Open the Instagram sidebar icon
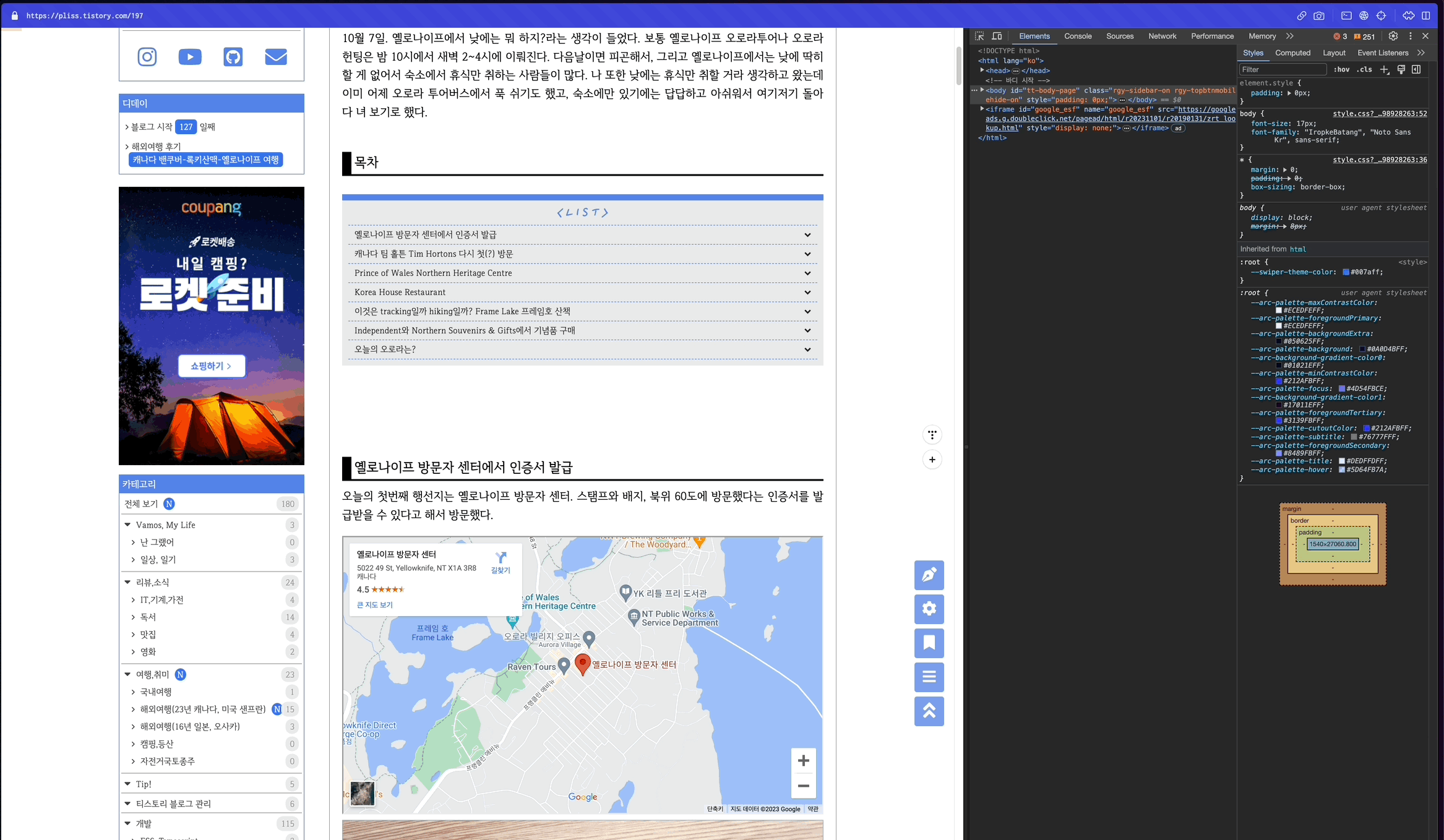 147,56
